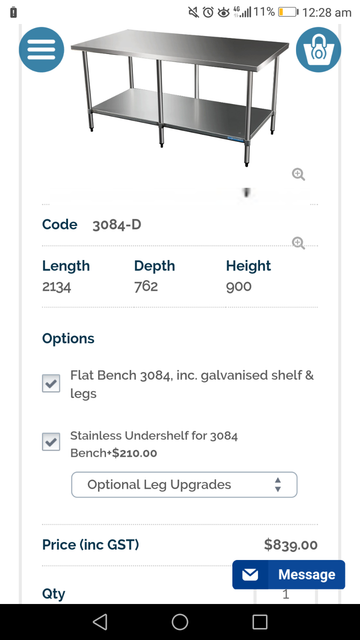Tap the battery indicator in status bar
360x640 pixels.
[x=288, y=12]
